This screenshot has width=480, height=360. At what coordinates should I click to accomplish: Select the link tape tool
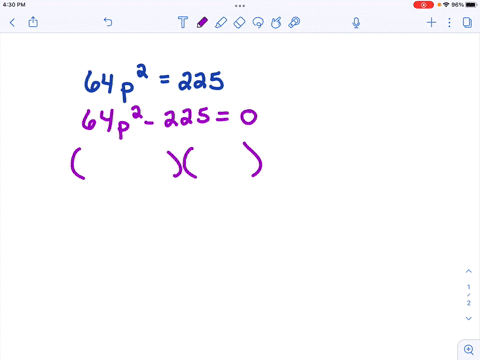(294, 22)
